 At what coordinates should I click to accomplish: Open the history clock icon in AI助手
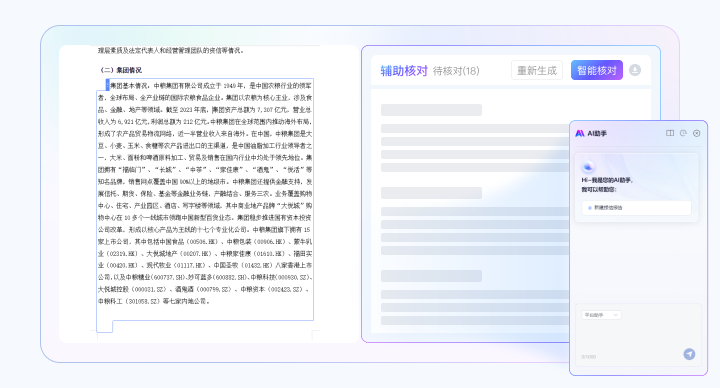click(683, 133)
